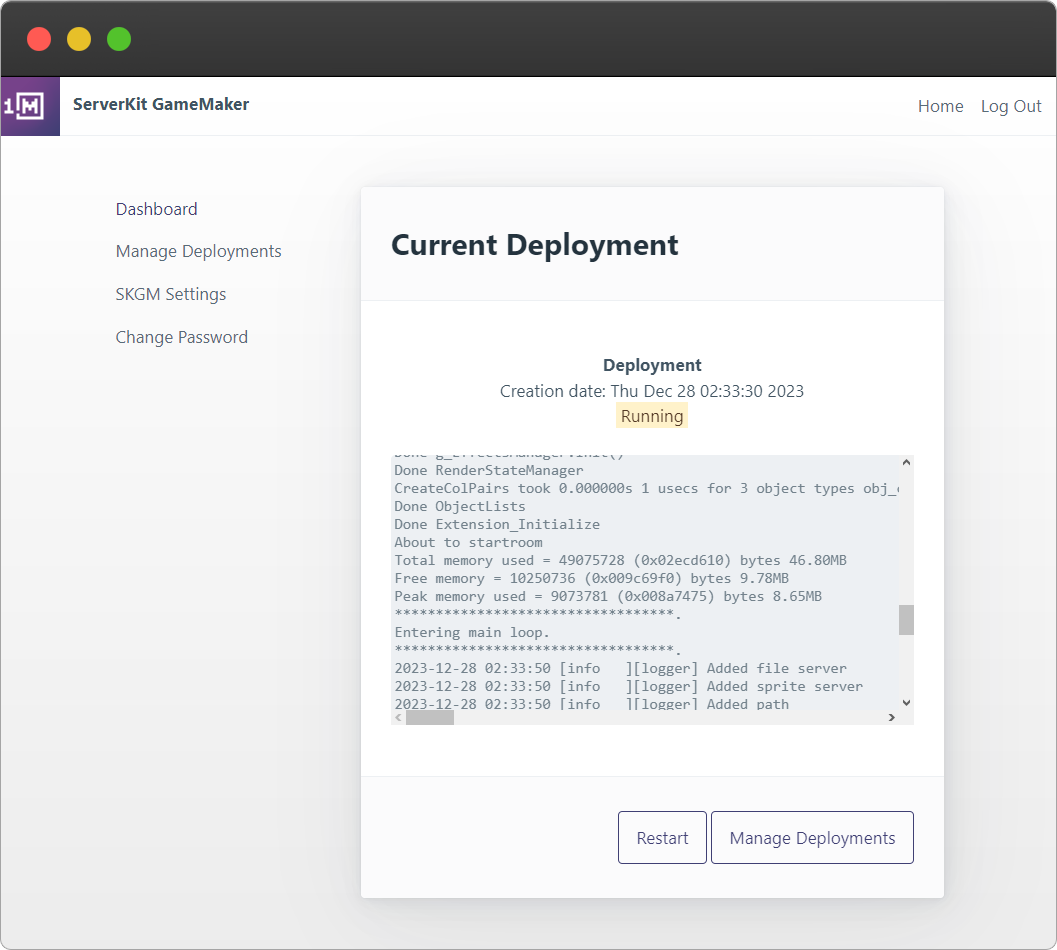
Task: Click the log's scroll left arrow
Action: 398,717
